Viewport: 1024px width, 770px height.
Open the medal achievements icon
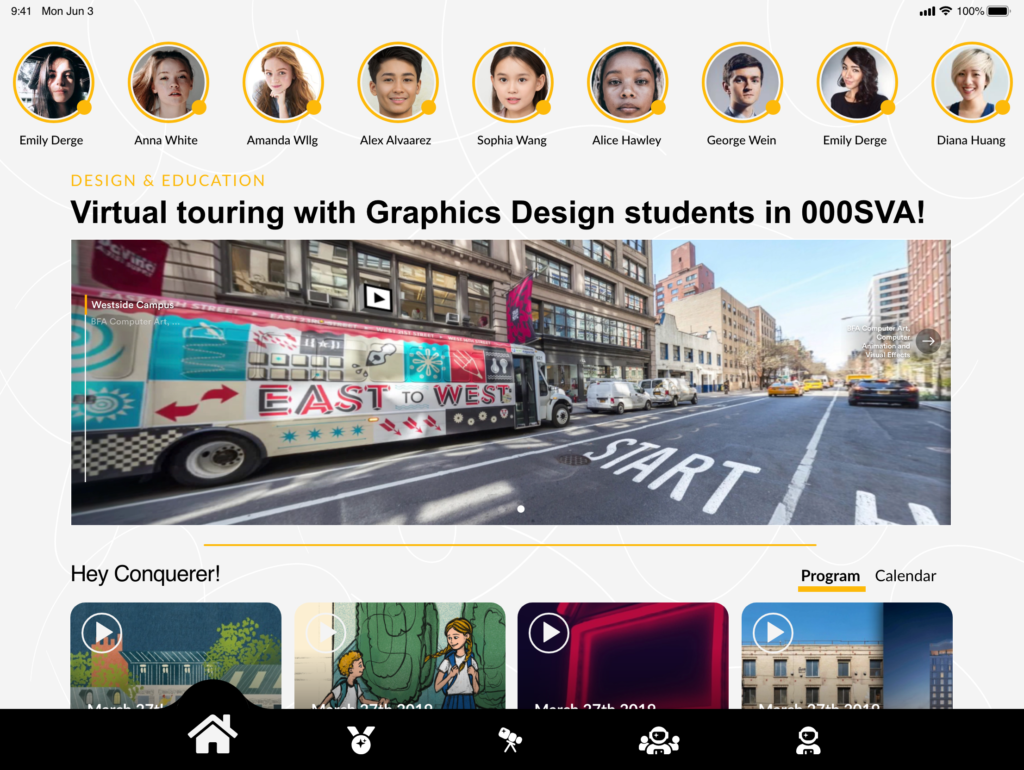361,740
